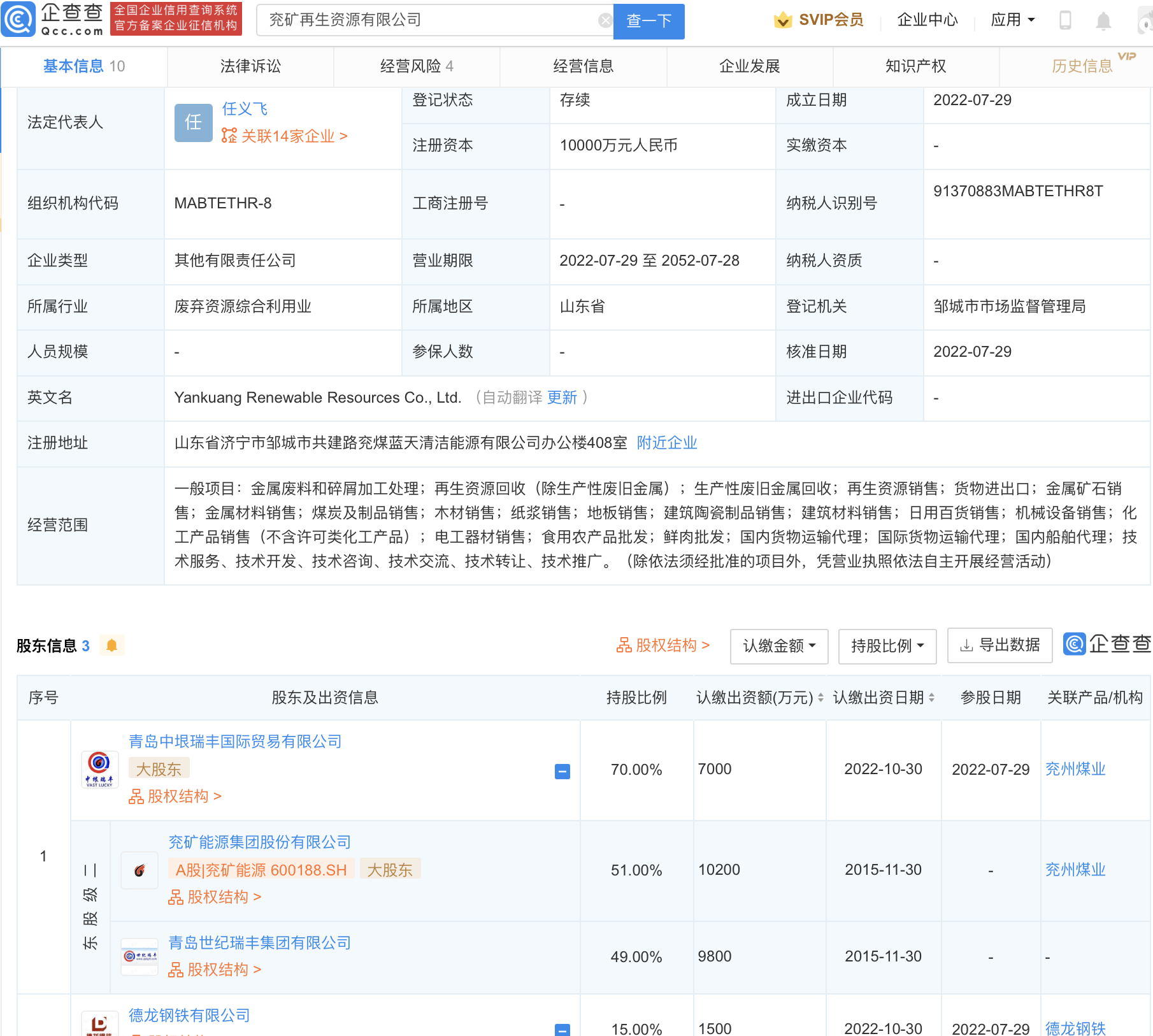
Task: Clear the search box with the X icon
Action: click(x=605, y=20)
